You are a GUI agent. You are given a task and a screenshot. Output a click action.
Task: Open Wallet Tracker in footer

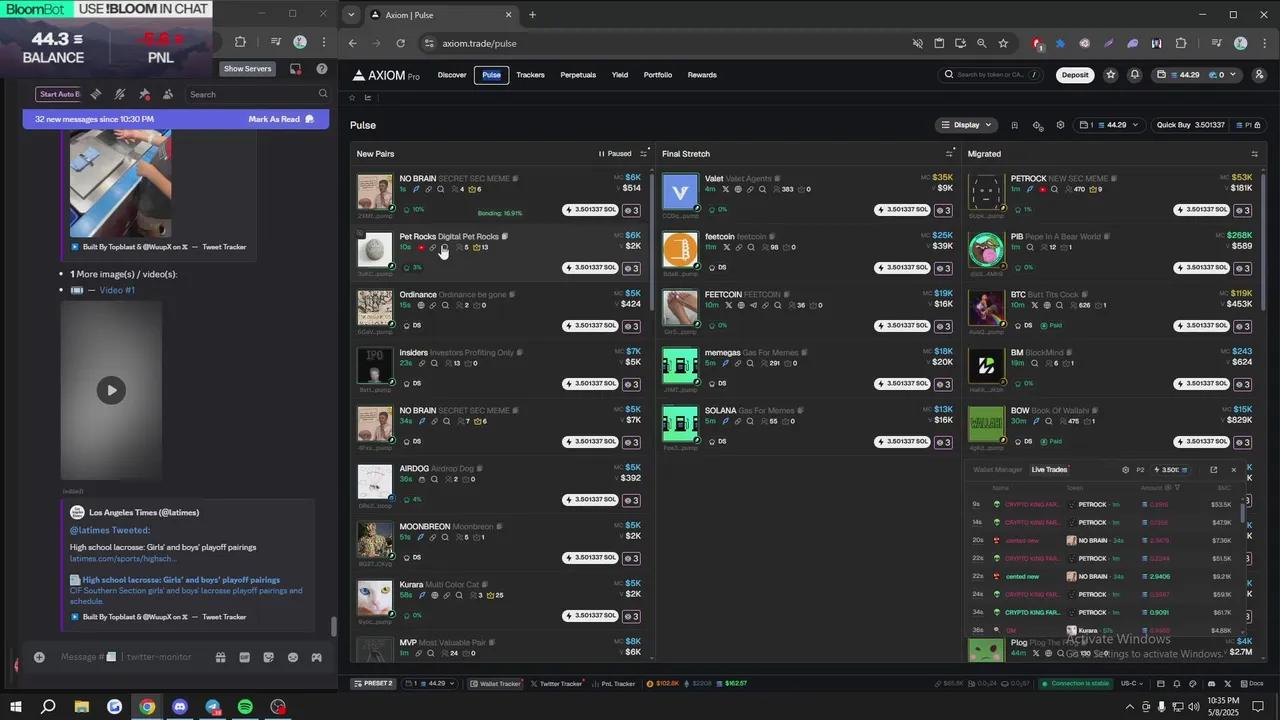pyautogui.click(x=495, y=684)
